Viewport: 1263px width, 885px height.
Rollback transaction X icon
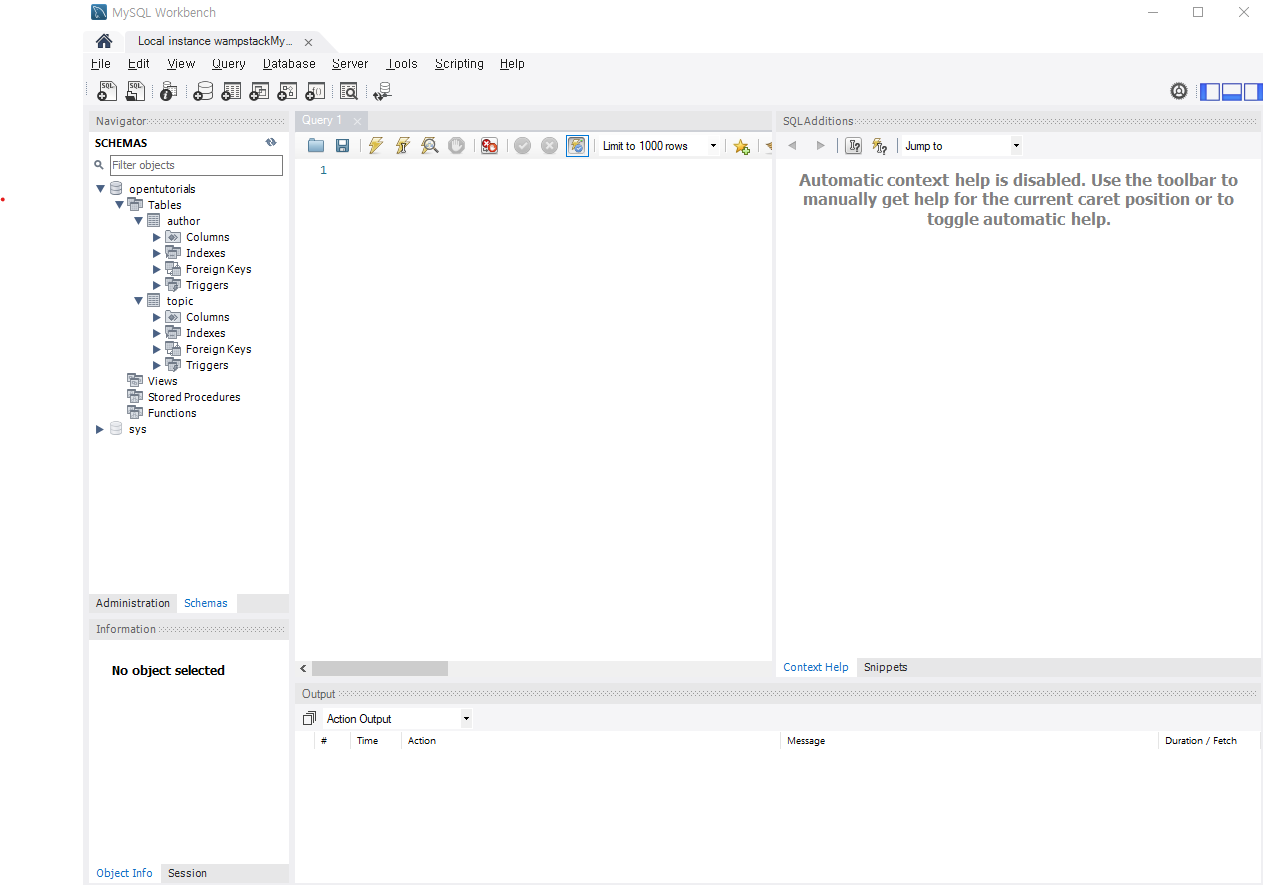549,146
